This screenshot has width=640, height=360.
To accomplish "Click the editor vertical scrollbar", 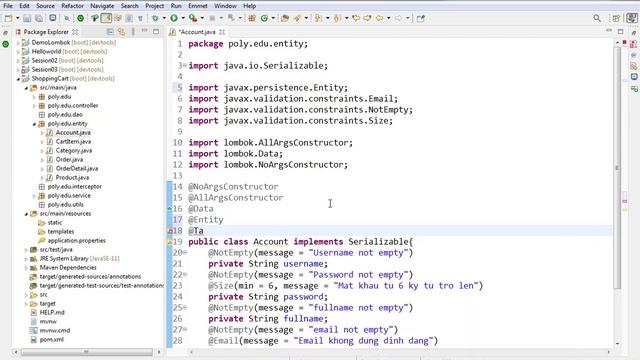I will coord(617,168).
